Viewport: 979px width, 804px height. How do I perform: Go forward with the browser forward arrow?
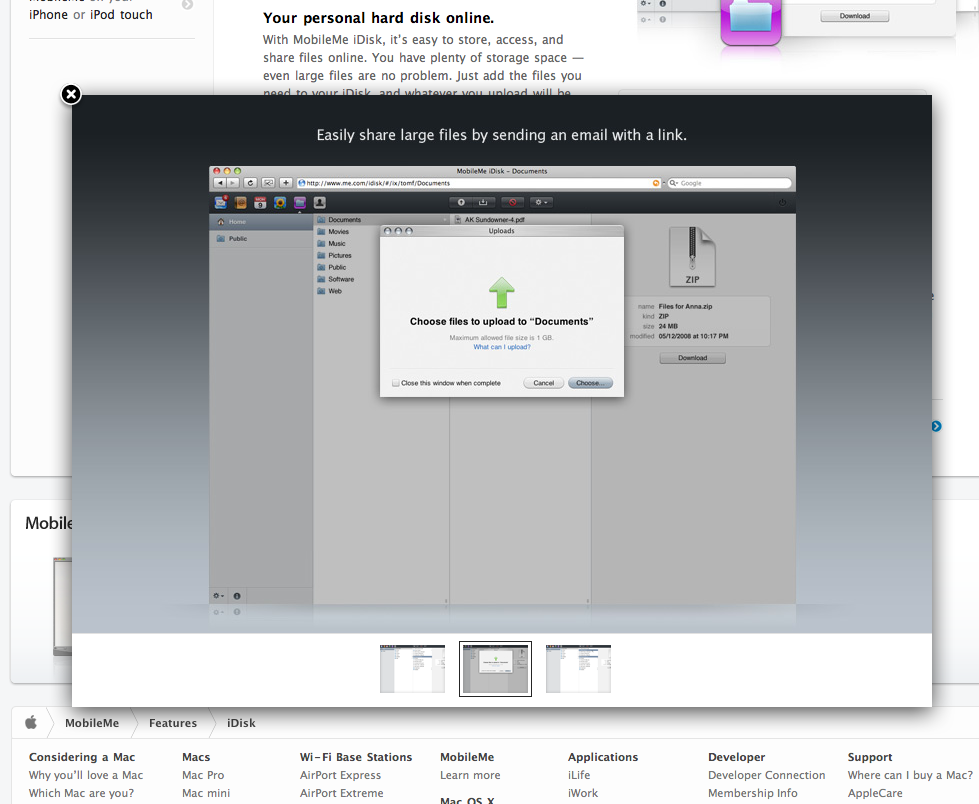[233, 183]
